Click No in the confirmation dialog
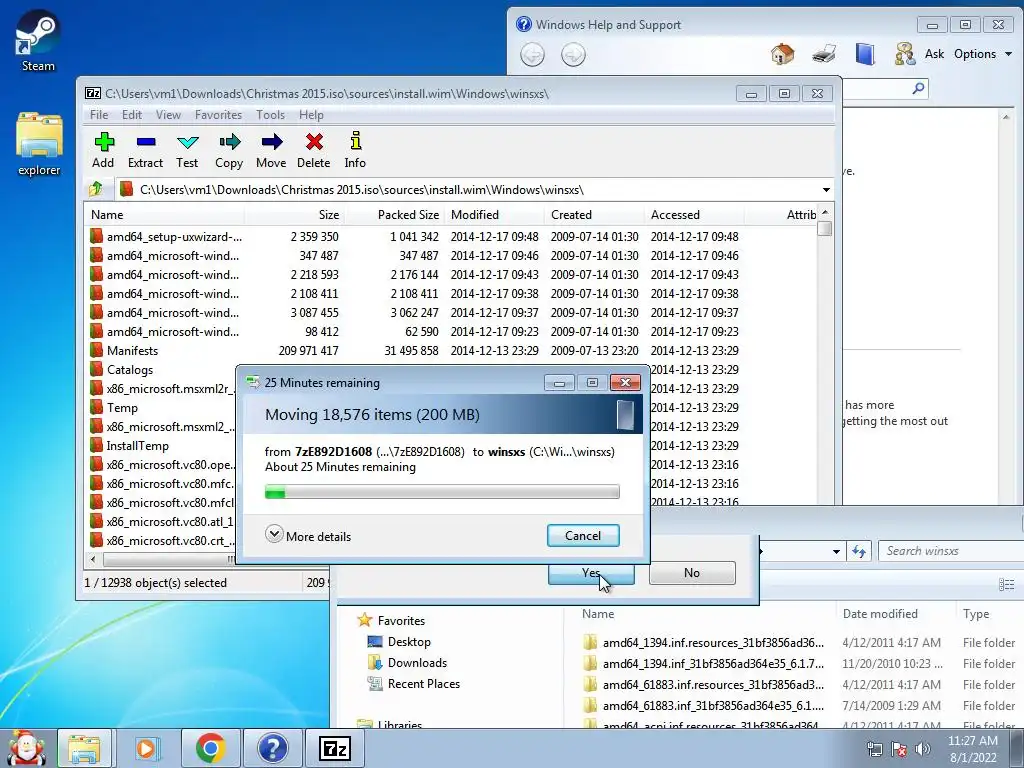 click(692, 573)
